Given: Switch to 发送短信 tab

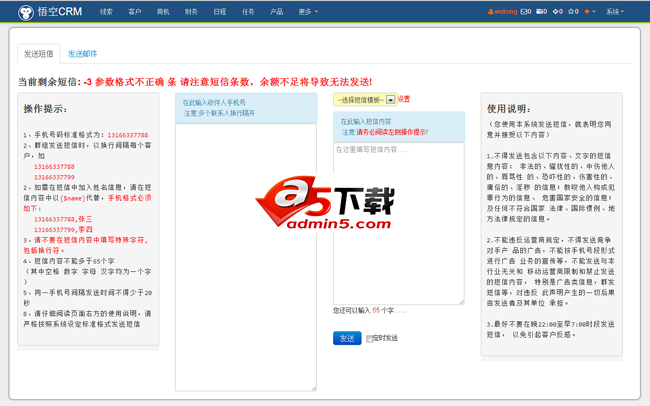Looking at the screenshot, I should pyautogui.click(x=39, y=54).
